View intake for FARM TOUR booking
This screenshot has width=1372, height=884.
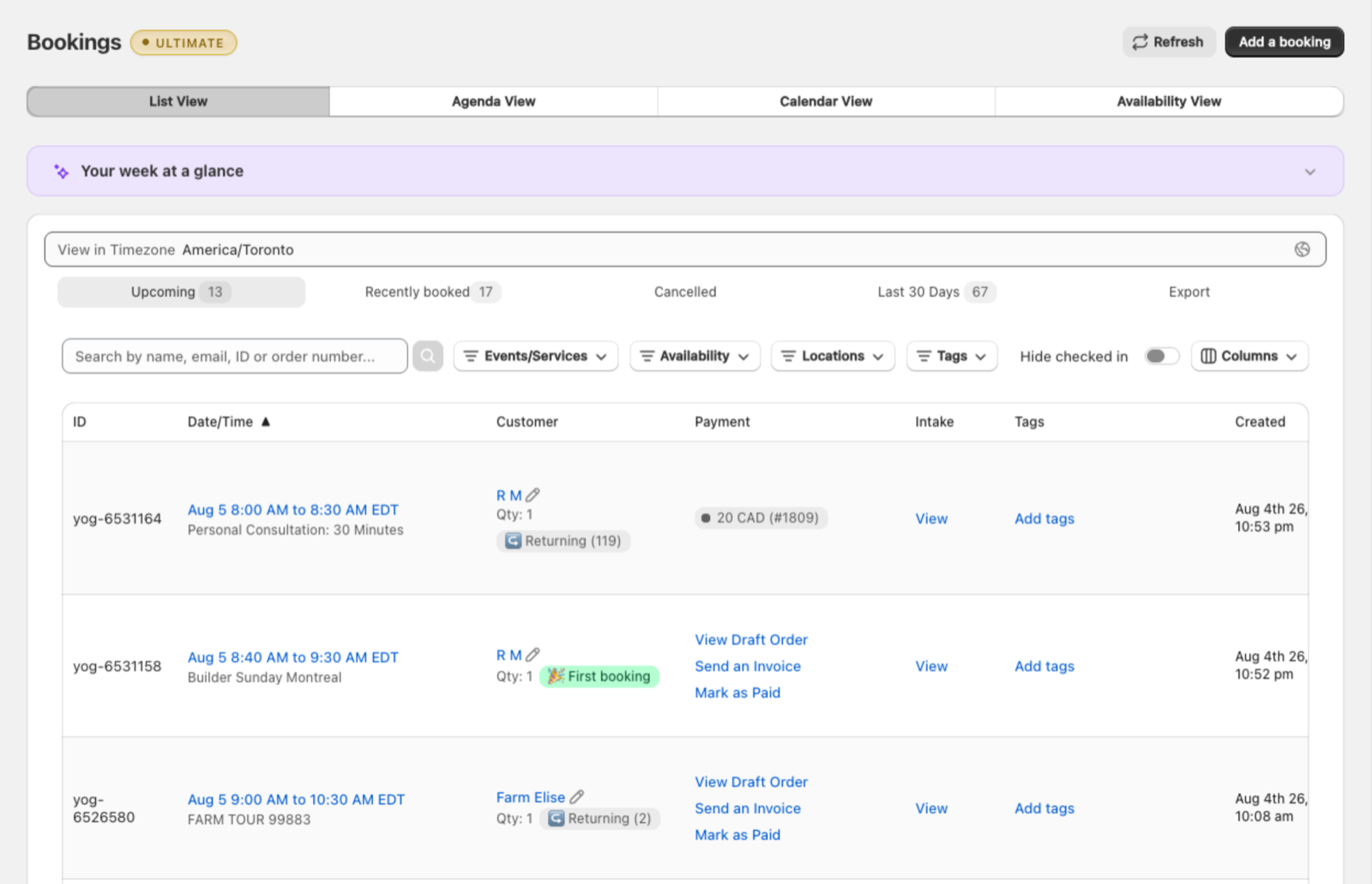coord(931,809)
